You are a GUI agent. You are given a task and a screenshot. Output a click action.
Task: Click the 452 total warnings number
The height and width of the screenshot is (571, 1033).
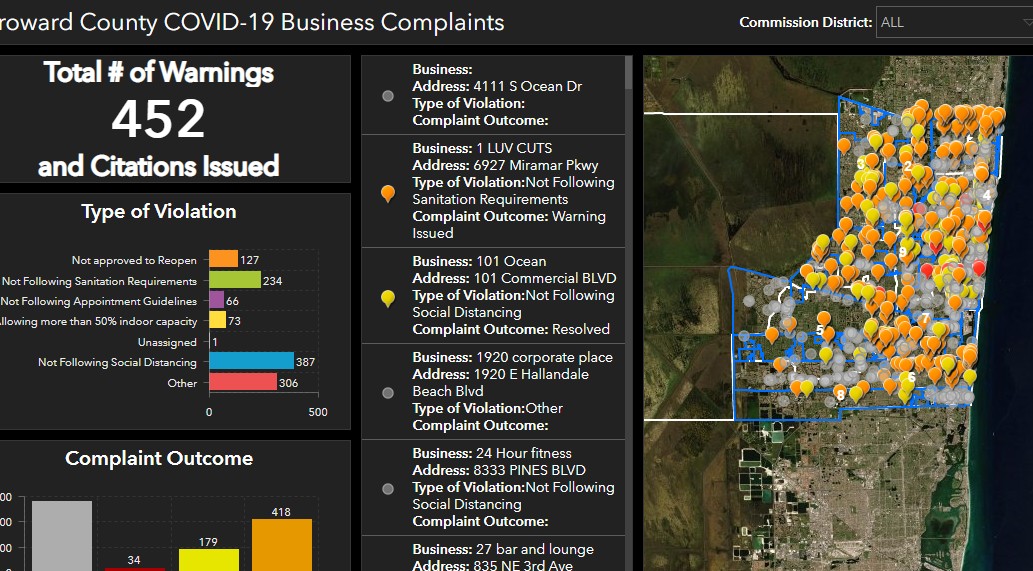click(158, 119)
